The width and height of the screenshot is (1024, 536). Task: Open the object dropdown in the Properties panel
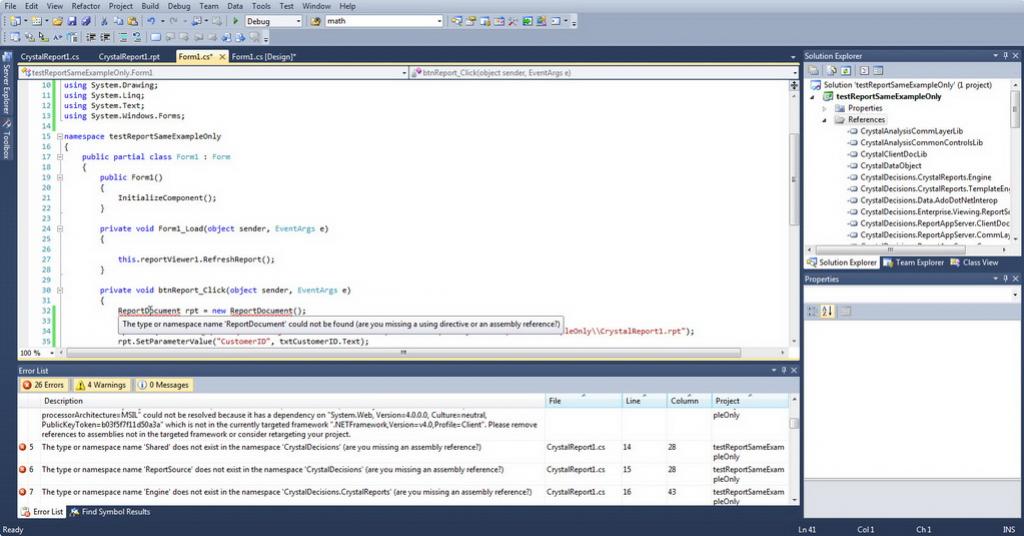[1015, 295]
